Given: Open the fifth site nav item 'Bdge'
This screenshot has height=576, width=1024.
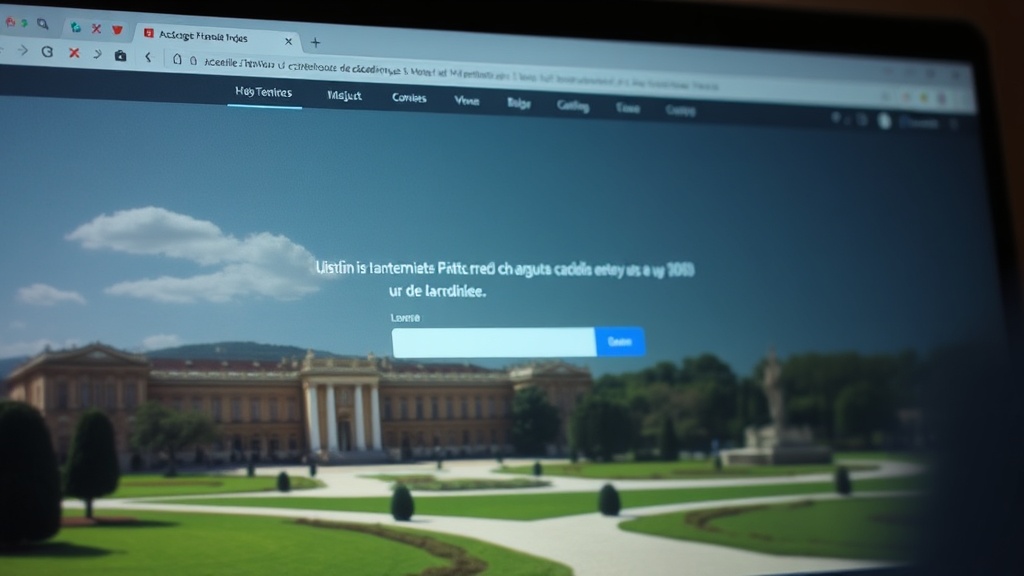Looking at the screenshot, I should (519, 103).
